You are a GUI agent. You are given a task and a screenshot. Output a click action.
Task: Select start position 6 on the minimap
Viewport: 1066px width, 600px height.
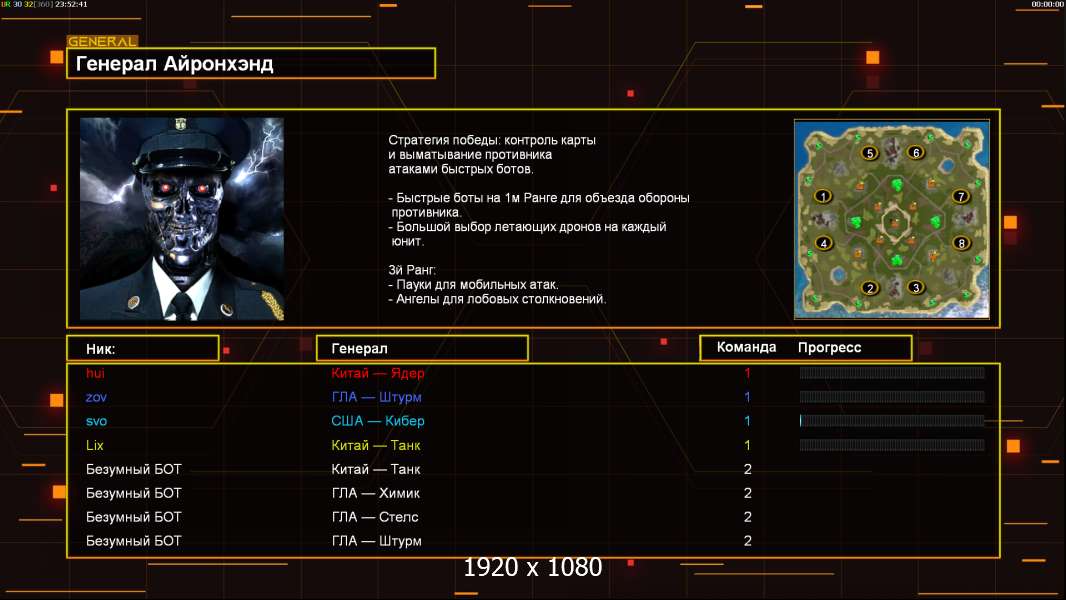[916, 152]
